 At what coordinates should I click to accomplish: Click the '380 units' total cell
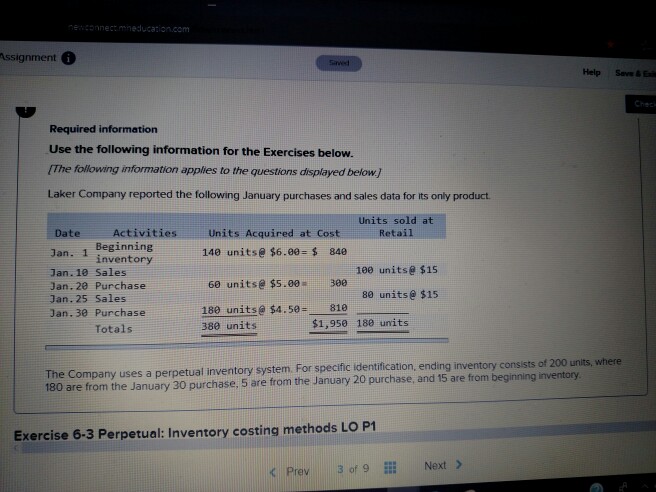(x=229, y=325)
